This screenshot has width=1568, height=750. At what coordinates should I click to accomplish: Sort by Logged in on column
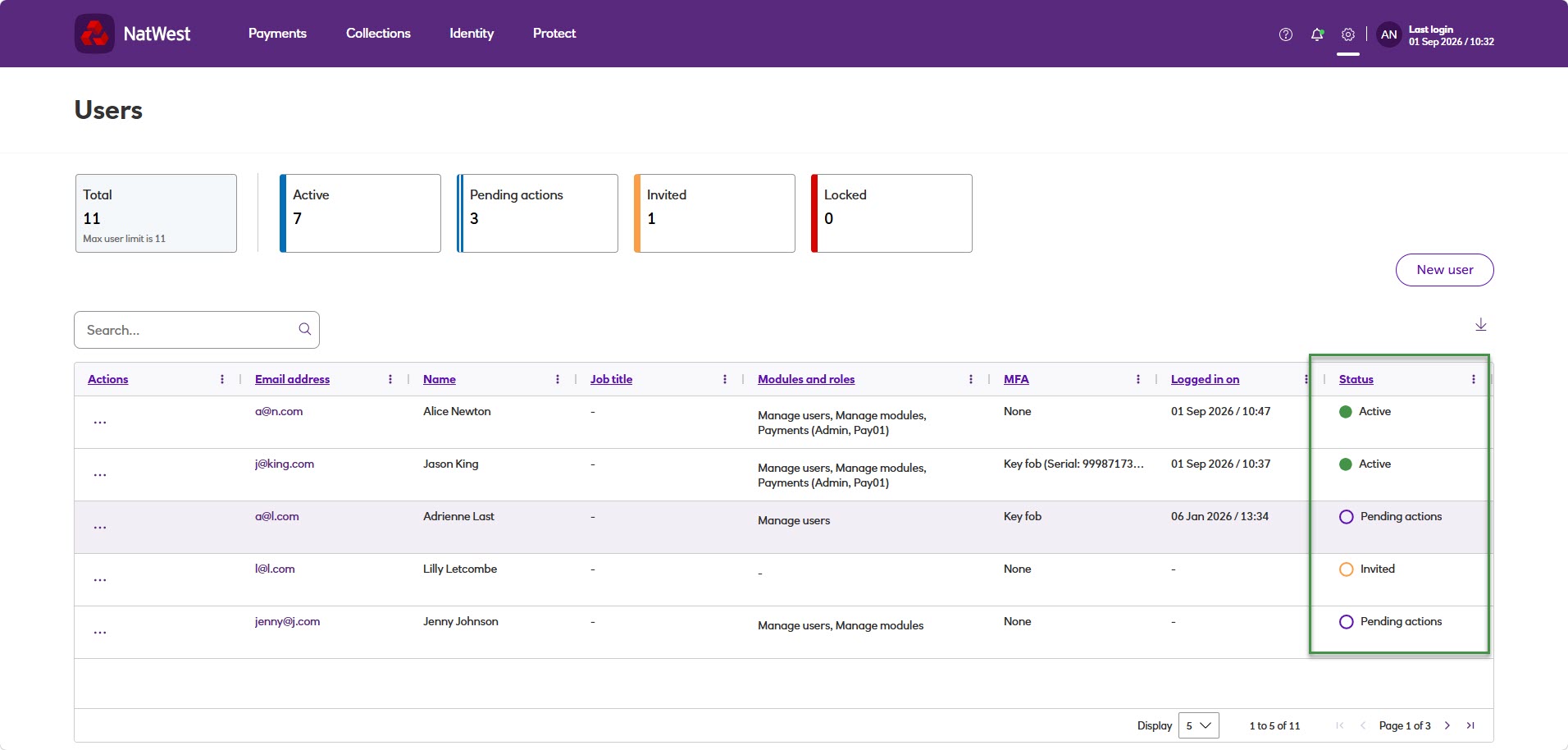[x=1205, y=379]
